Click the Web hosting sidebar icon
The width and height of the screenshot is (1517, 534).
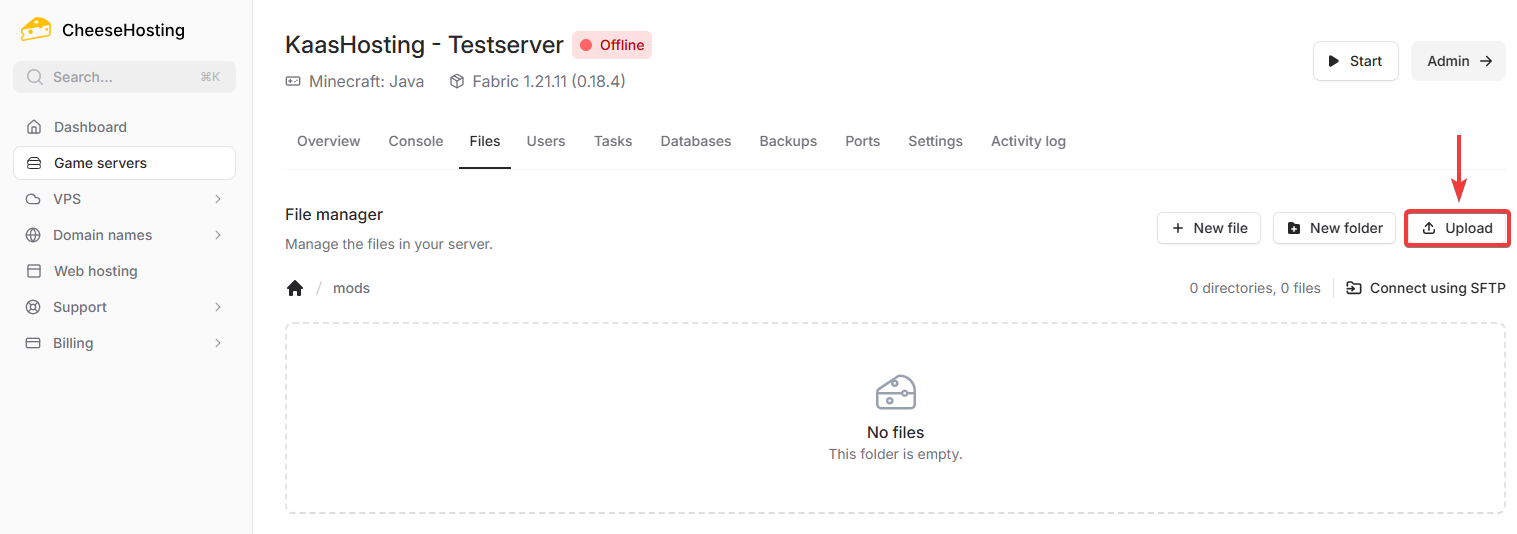click(x=34, y=271)
